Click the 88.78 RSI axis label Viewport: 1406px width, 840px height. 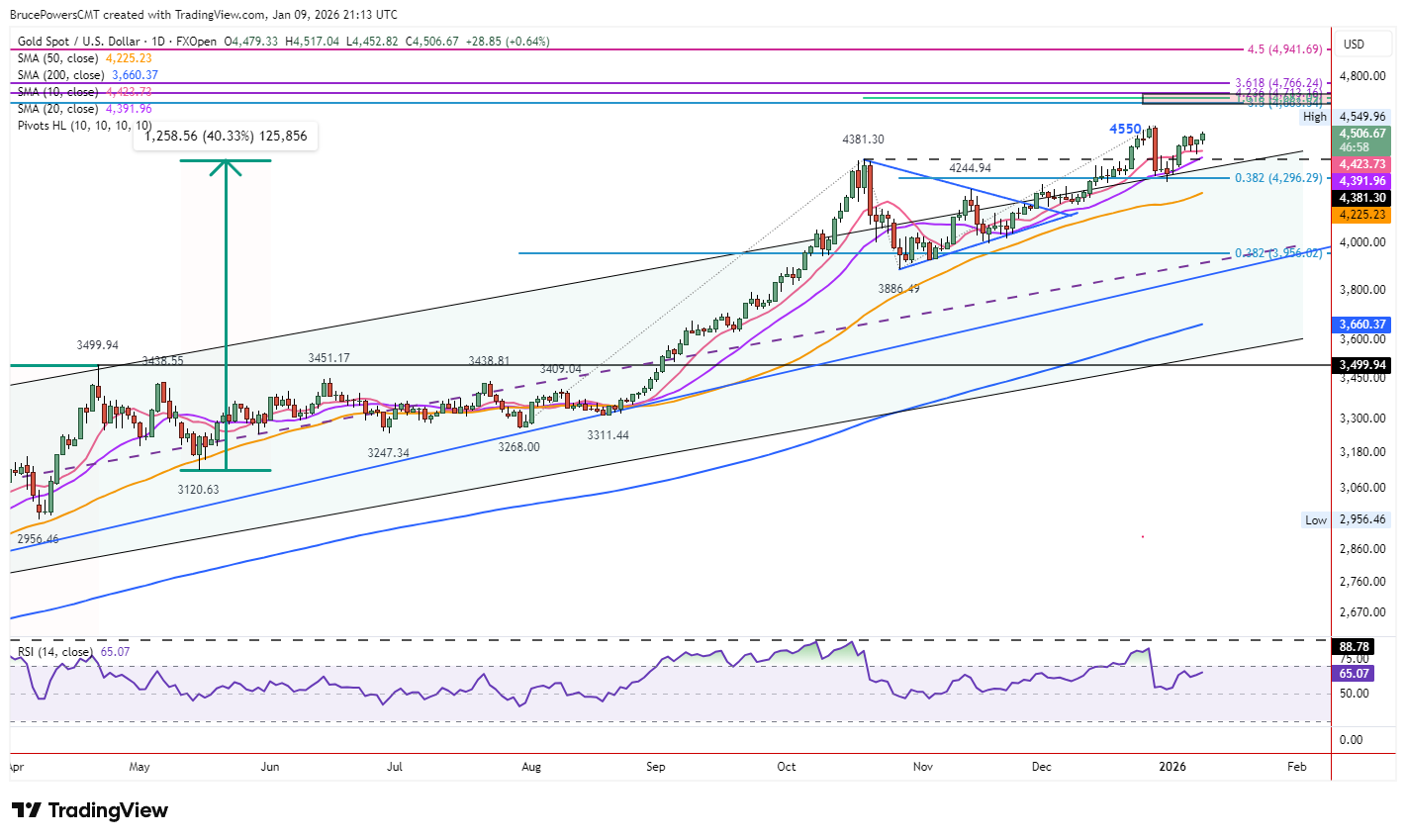click(x=1354, y=647)
